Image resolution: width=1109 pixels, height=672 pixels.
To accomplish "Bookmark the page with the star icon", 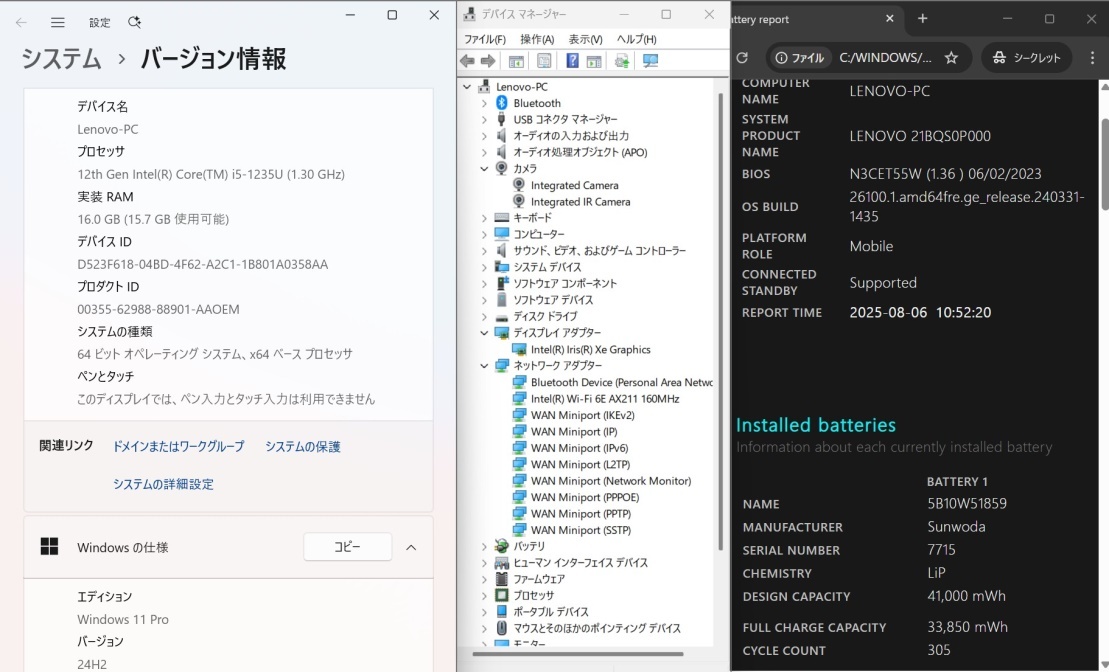I will 951,58.
